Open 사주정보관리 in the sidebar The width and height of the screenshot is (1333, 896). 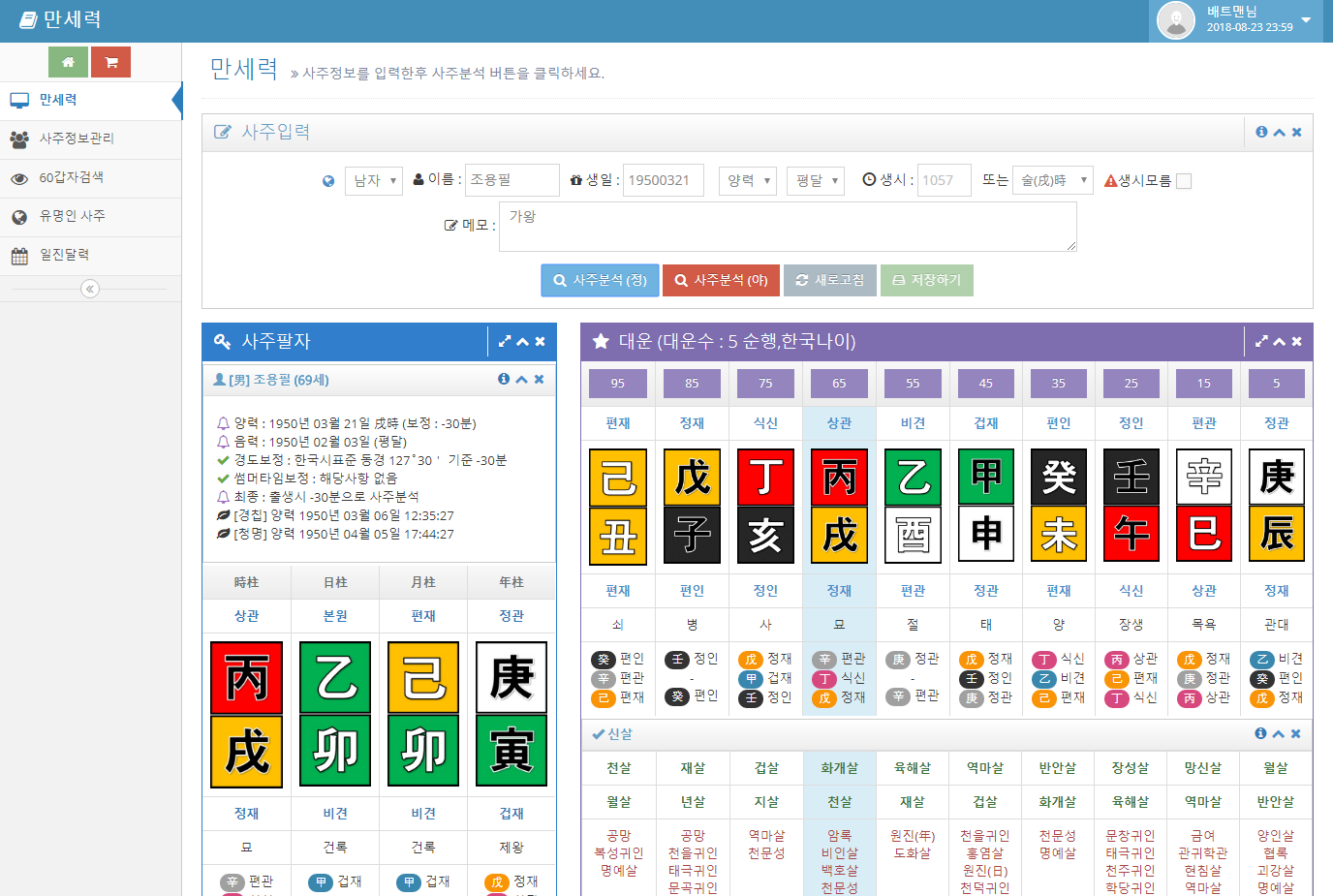[x=91, y=139]
